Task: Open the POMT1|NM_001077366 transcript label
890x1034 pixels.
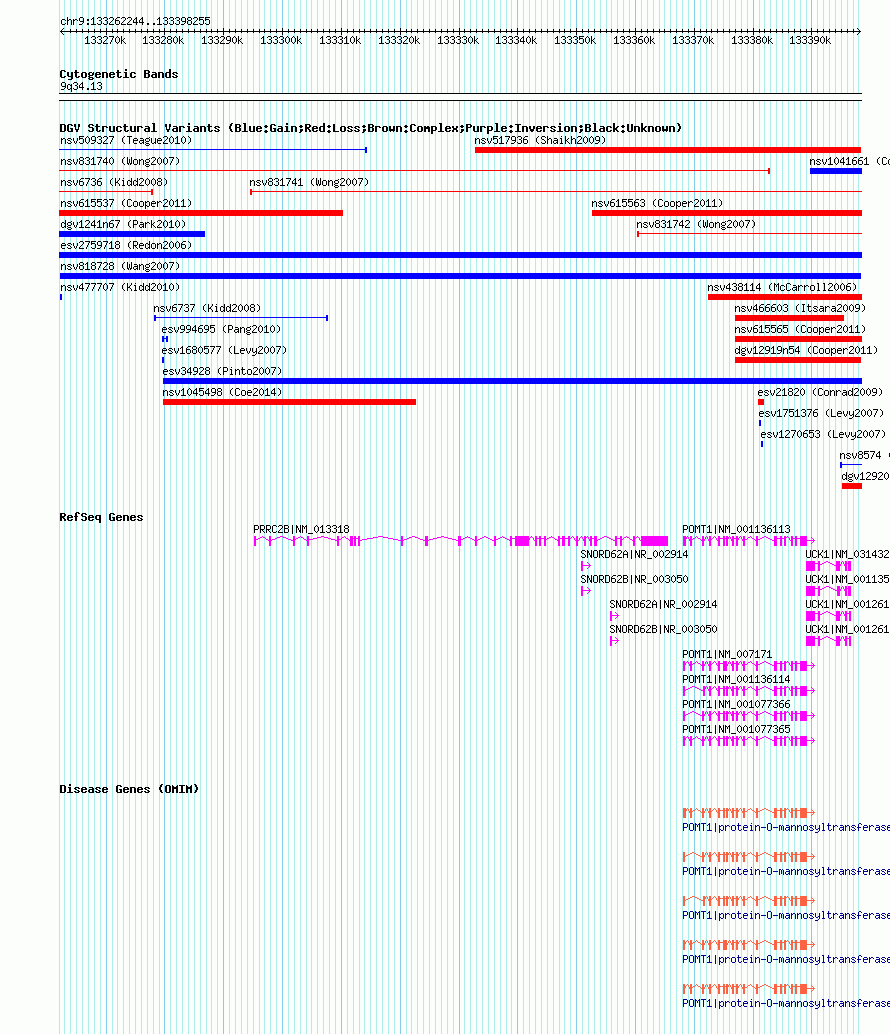Action: click(736, 705)
